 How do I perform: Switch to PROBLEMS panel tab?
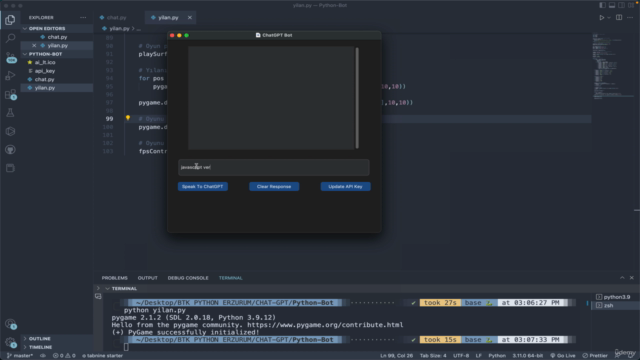115,278
